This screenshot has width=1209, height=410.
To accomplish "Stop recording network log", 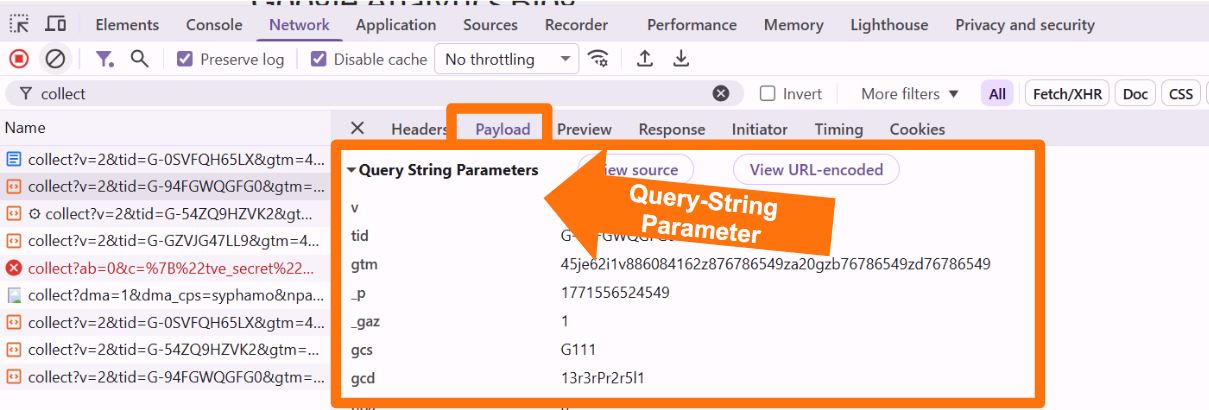I will [18, 59].
